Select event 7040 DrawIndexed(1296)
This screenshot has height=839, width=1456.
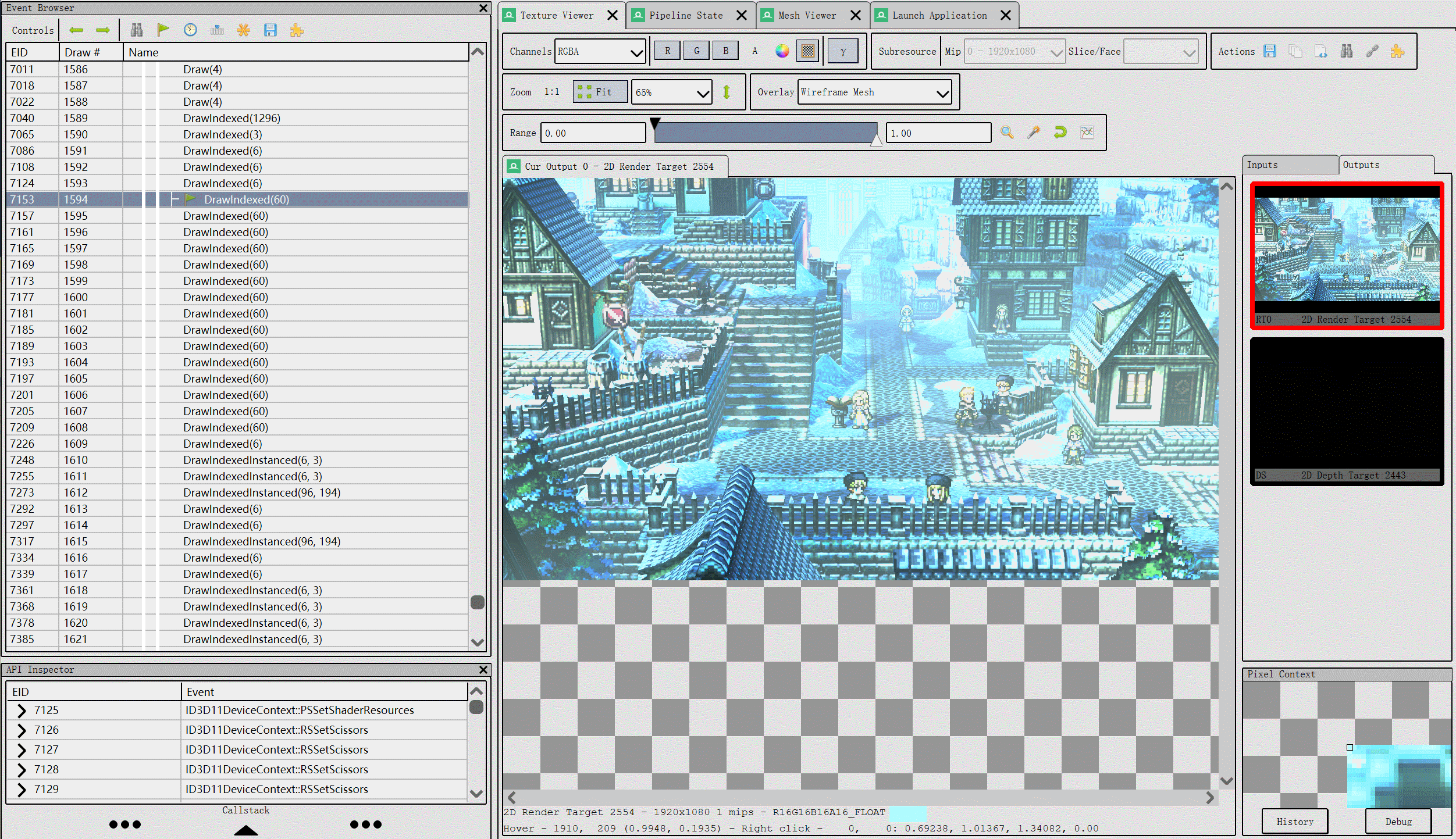[x=237, y=118]
